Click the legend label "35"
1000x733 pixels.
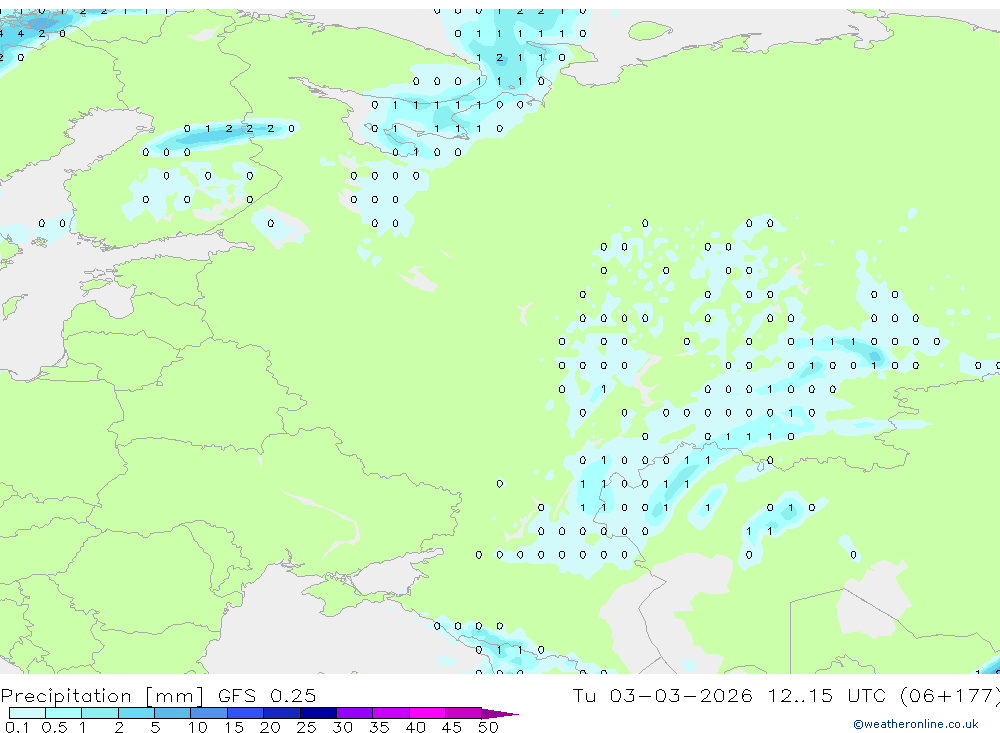coord(379,727)
